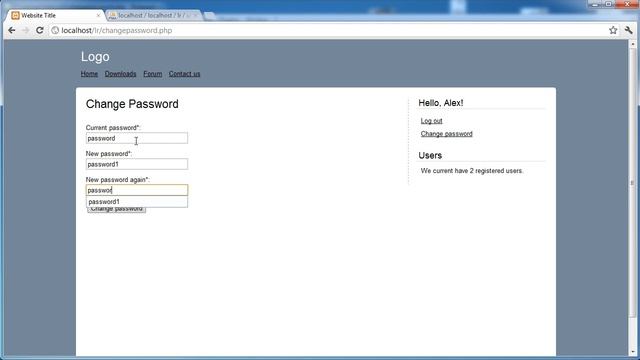Click the New password field
The width and height of the screenshot is (640, 360).
click(x=137, y=164)
